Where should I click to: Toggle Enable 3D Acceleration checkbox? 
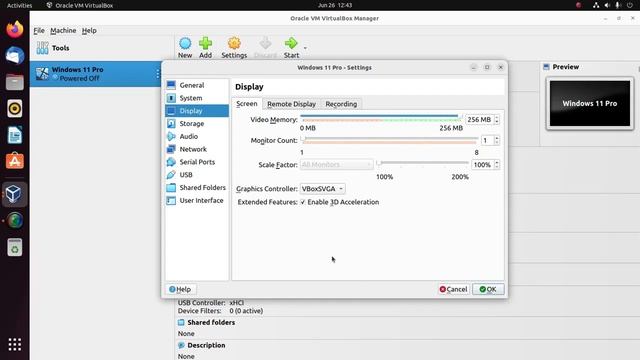click(303, 202)
